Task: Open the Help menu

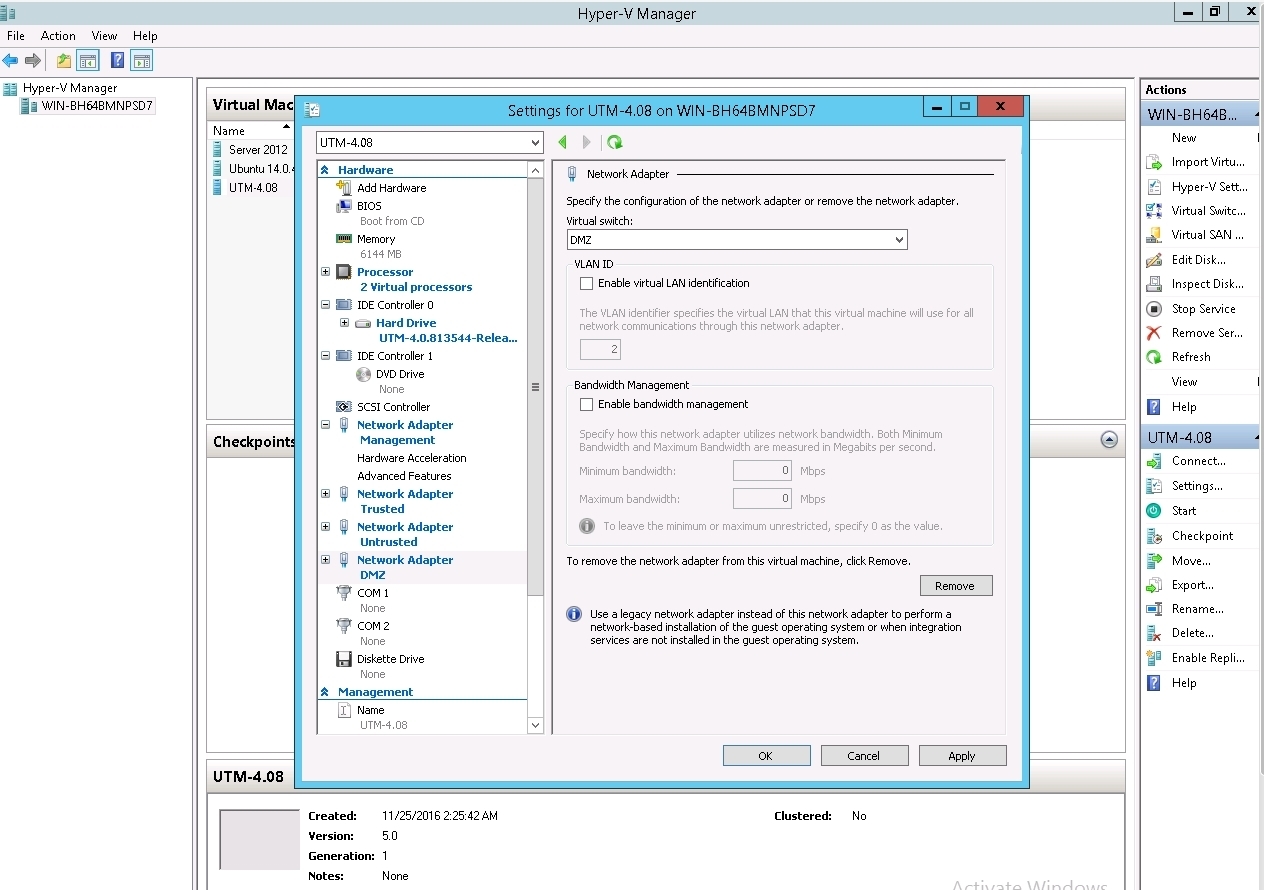Action: click(145, 36)
